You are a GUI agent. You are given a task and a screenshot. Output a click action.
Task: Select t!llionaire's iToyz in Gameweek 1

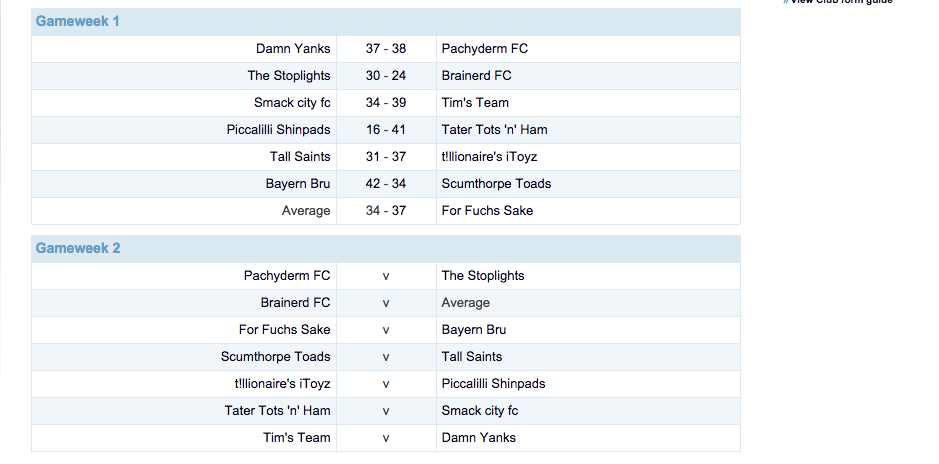(496, 157)
